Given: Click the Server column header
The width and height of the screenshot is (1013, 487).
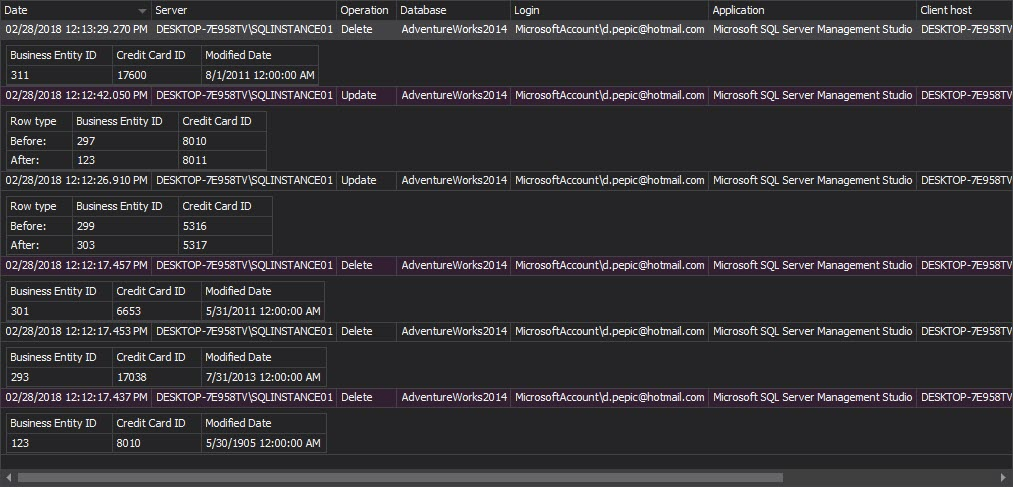Looking at the screenshot, I should point(244,10).
